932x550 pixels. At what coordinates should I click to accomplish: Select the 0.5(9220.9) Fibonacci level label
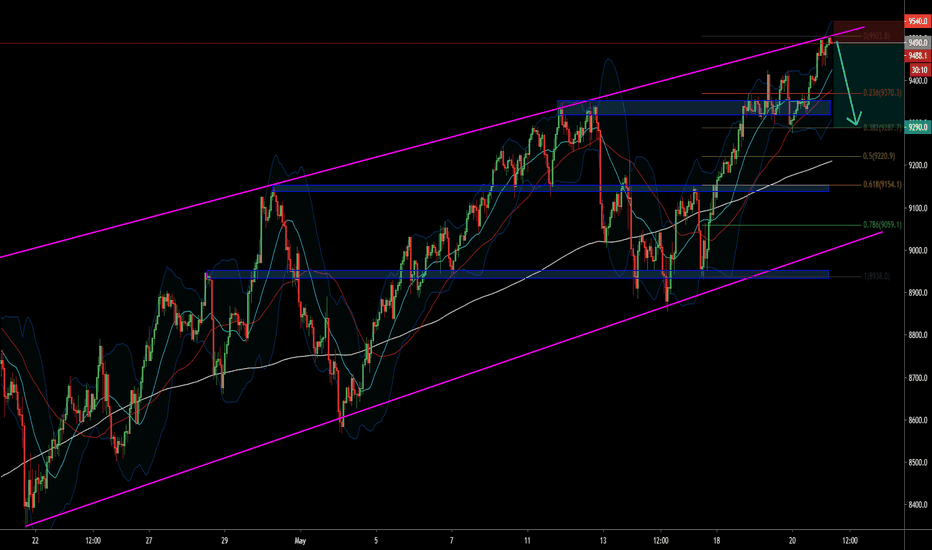[879, 156]
